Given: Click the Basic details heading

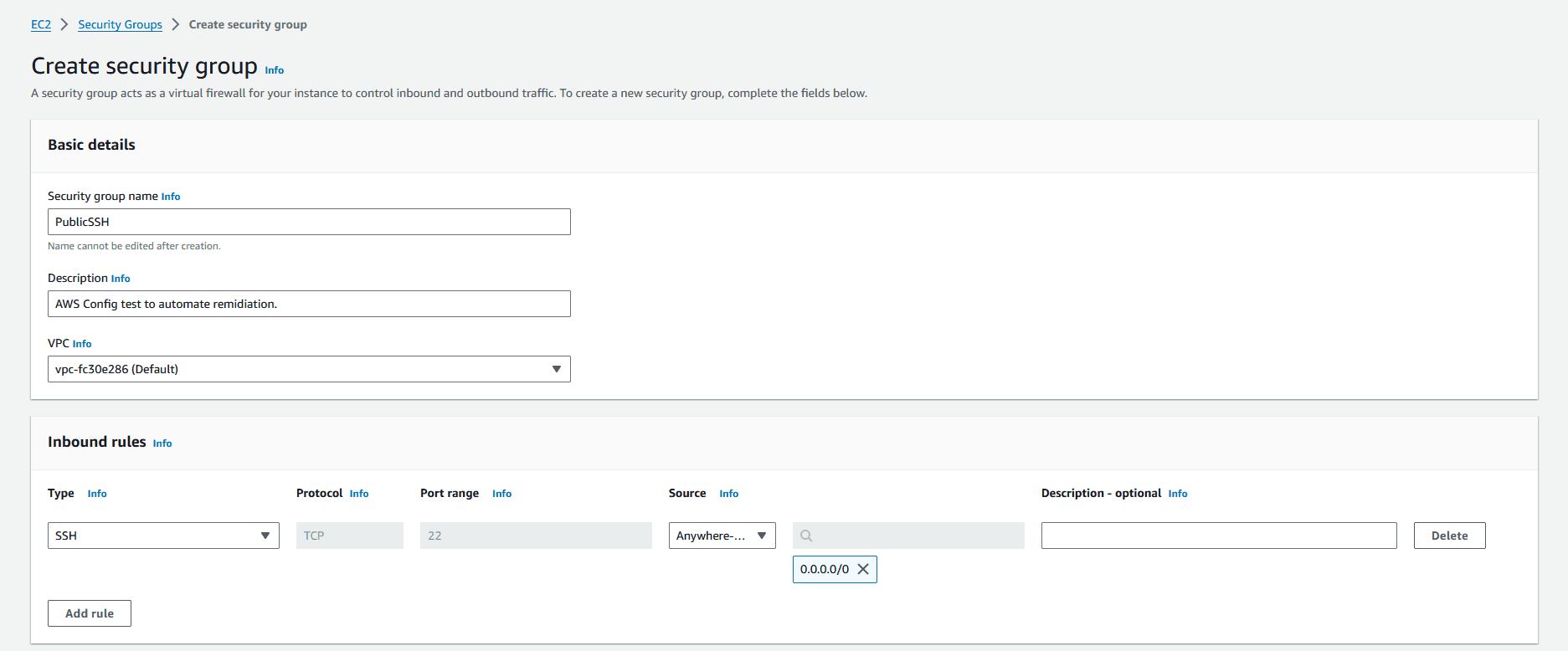Looking at the screenshot, I should point(91,145).
